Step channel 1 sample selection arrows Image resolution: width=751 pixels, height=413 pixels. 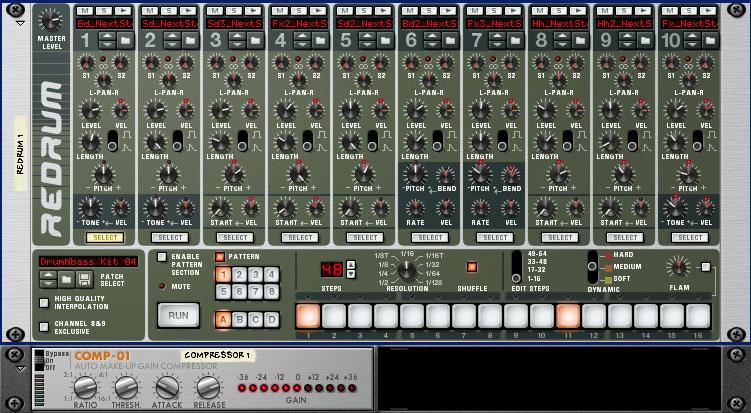pyautogui.click(x=107, y=41)
